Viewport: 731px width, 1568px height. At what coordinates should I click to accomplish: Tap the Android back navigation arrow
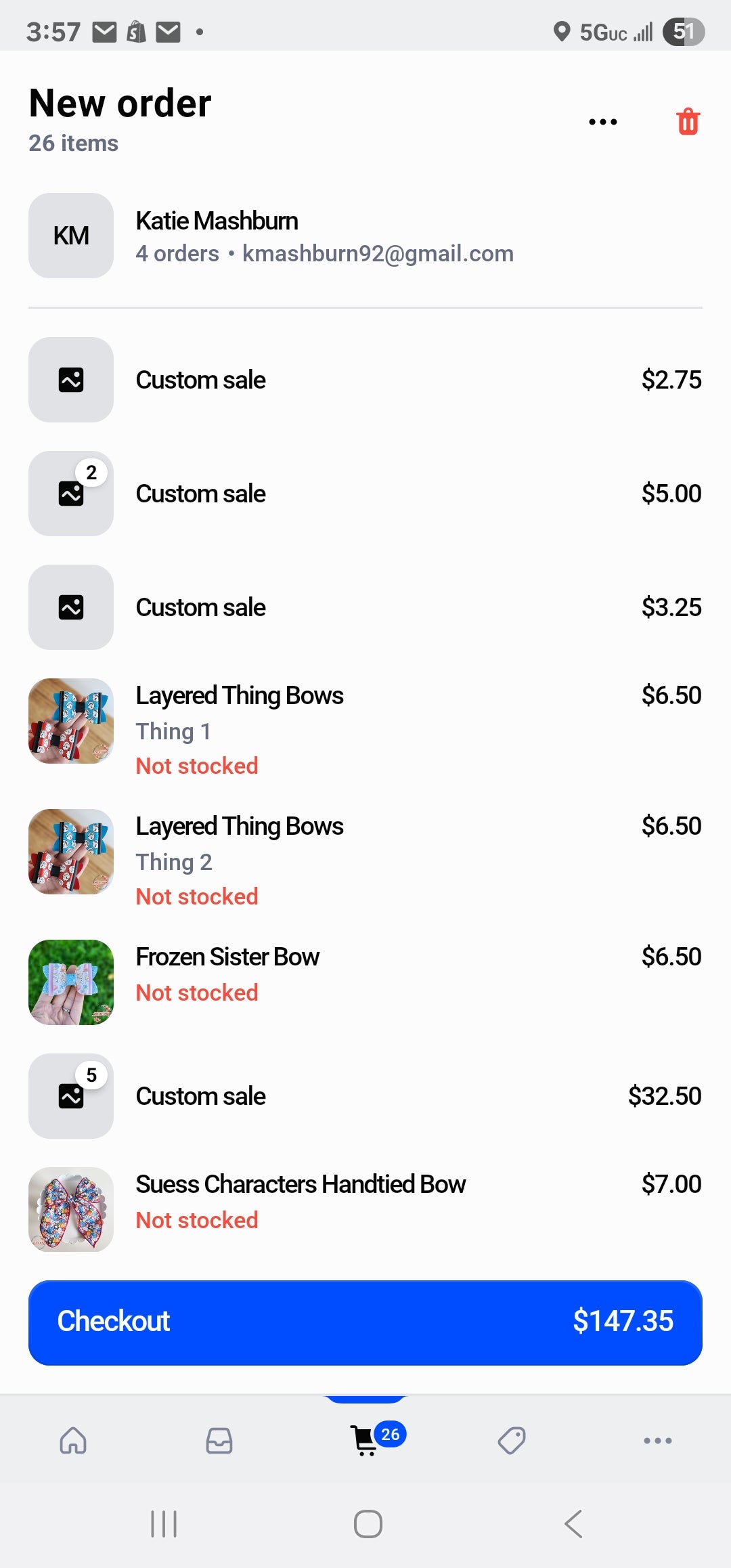point(573,1524)
